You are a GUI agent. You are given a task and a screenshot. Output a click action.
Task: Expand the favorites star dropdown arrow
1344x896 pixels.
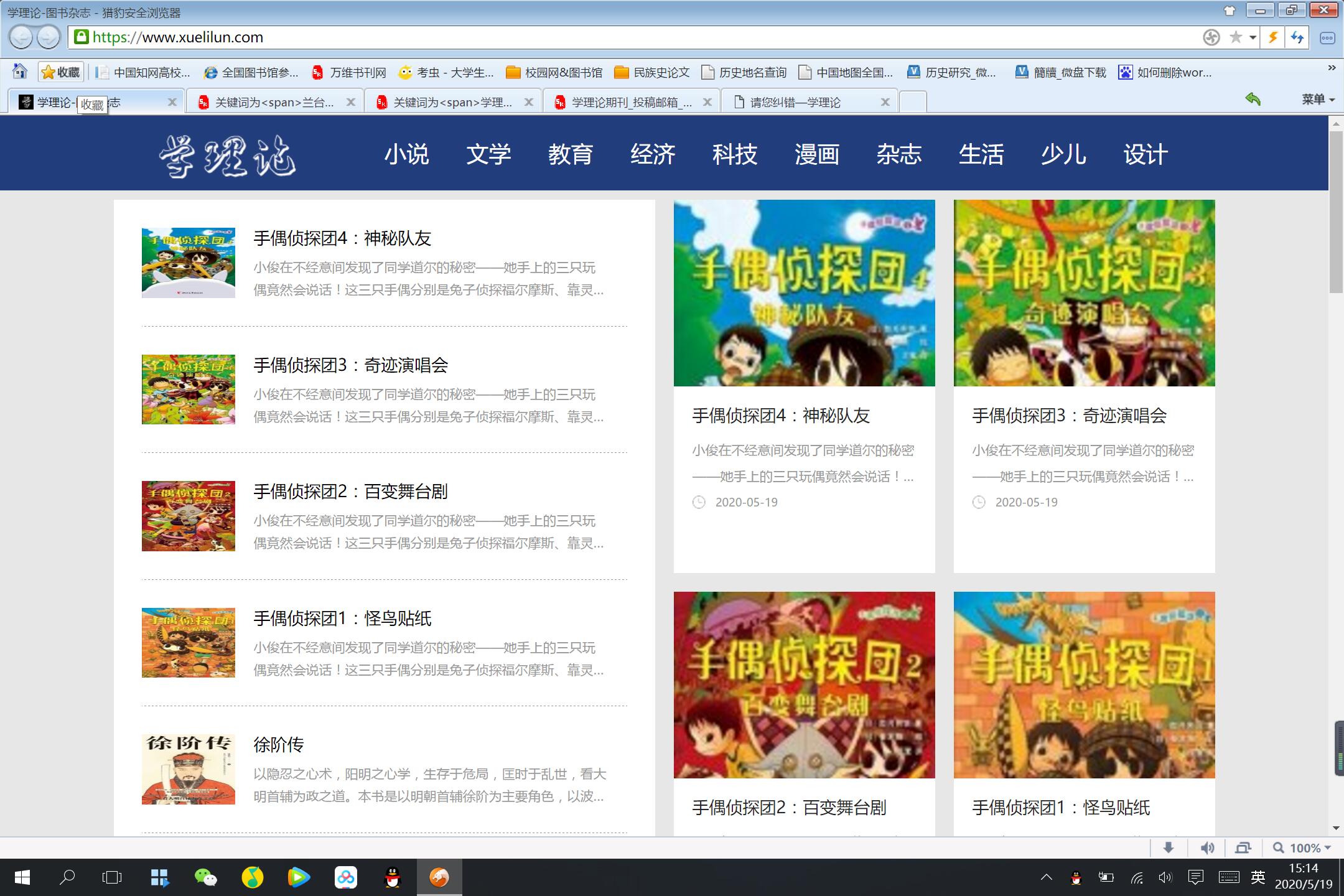(1253, 38)
